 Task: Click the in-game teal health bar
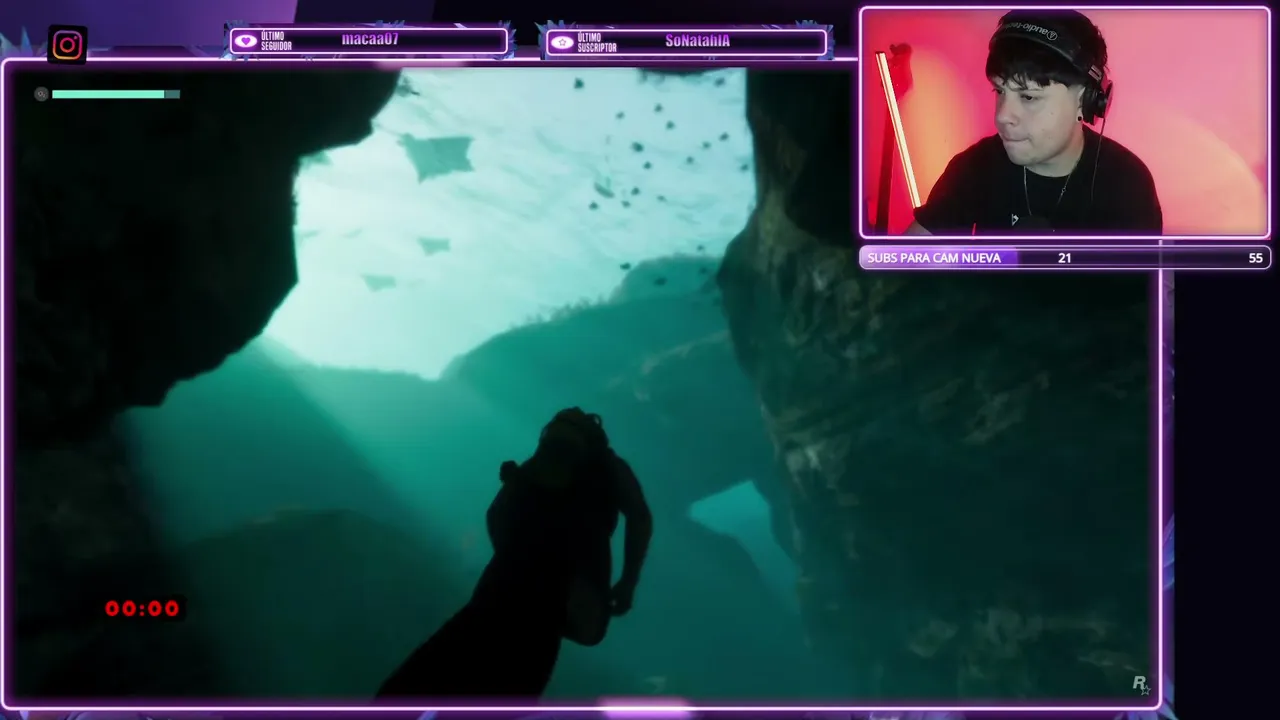116,94
